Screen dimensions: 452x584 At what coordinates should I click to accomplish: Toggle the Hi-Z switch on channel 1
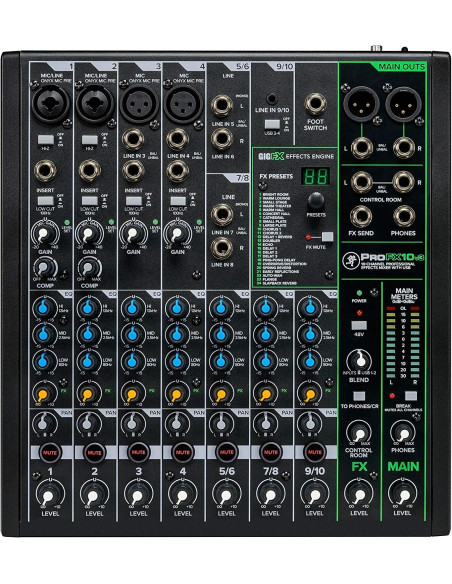pyautogui.click(x=46, y=140)
